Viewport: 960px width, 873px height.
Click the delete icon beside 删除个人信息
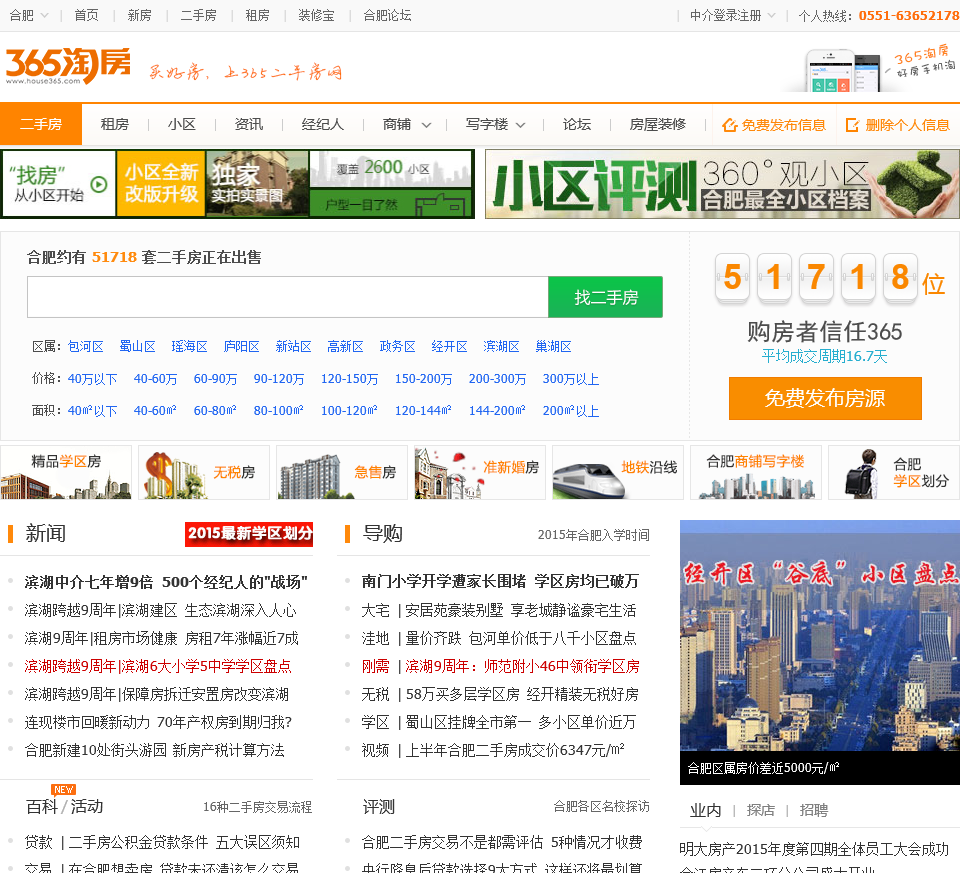click(x=852, y=126)
